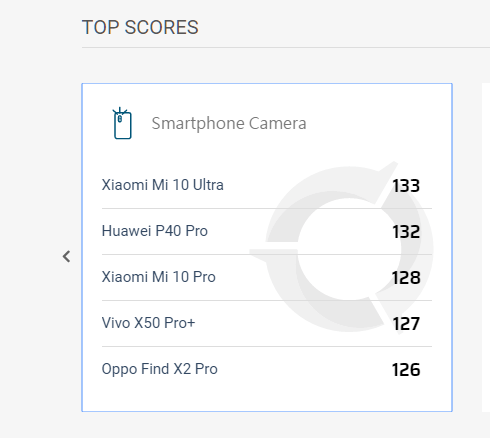Click the score 133
Image resolution: width=490 pixels, height=438 pixels.
click(406, 186)
